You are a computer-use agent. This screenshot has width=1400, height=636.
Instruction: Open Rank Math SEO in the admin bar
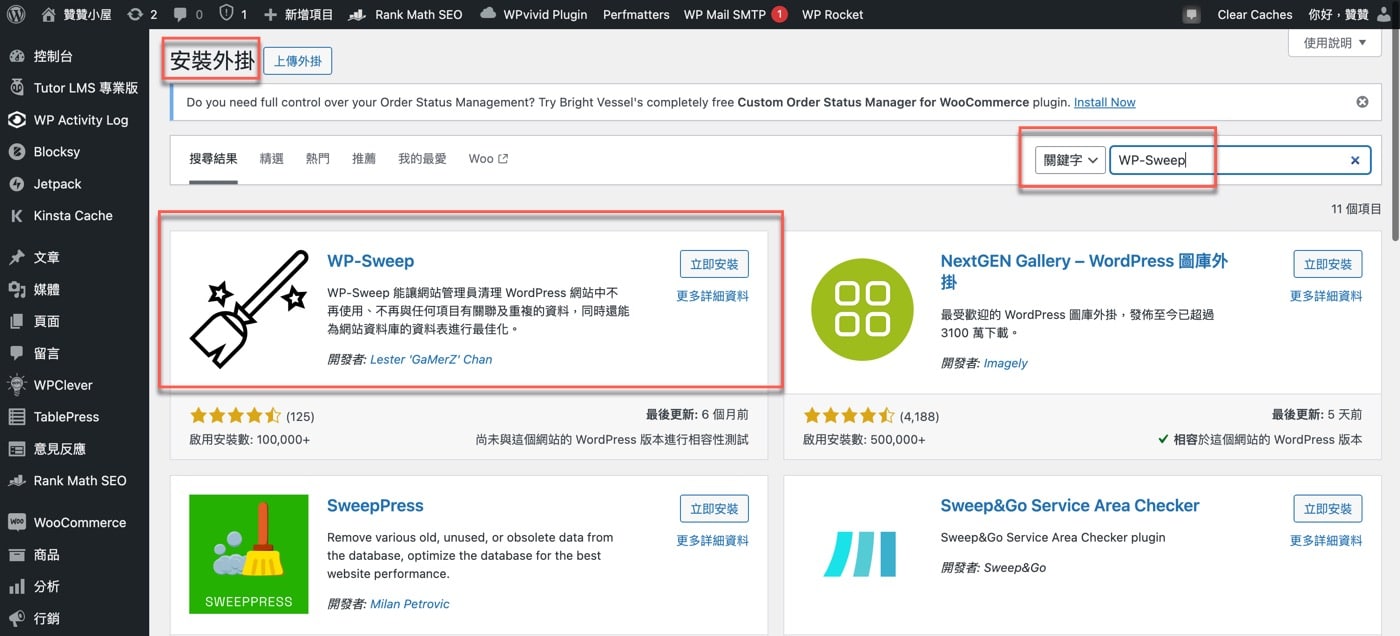(405, 15)
